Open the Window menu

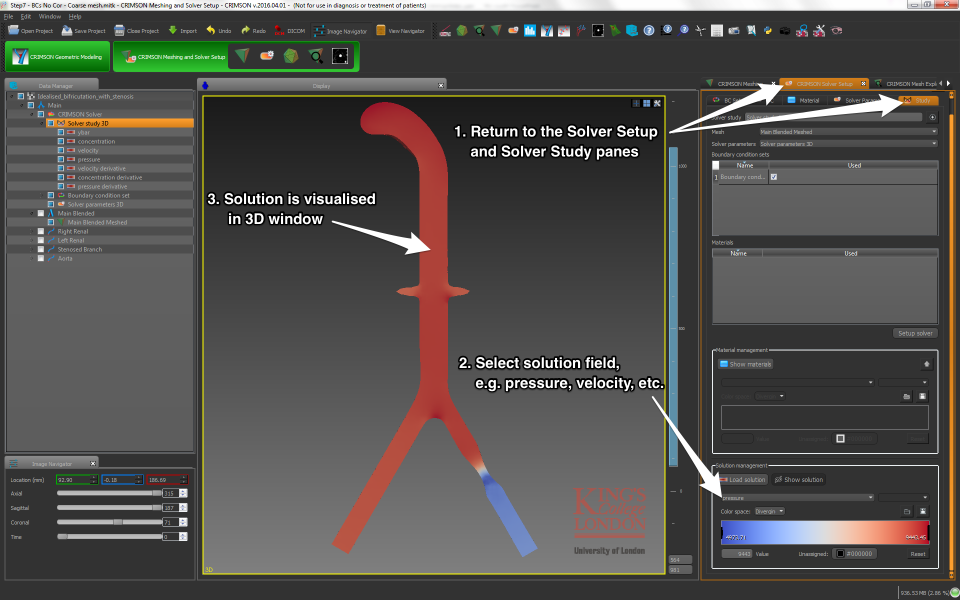[48, 17]
